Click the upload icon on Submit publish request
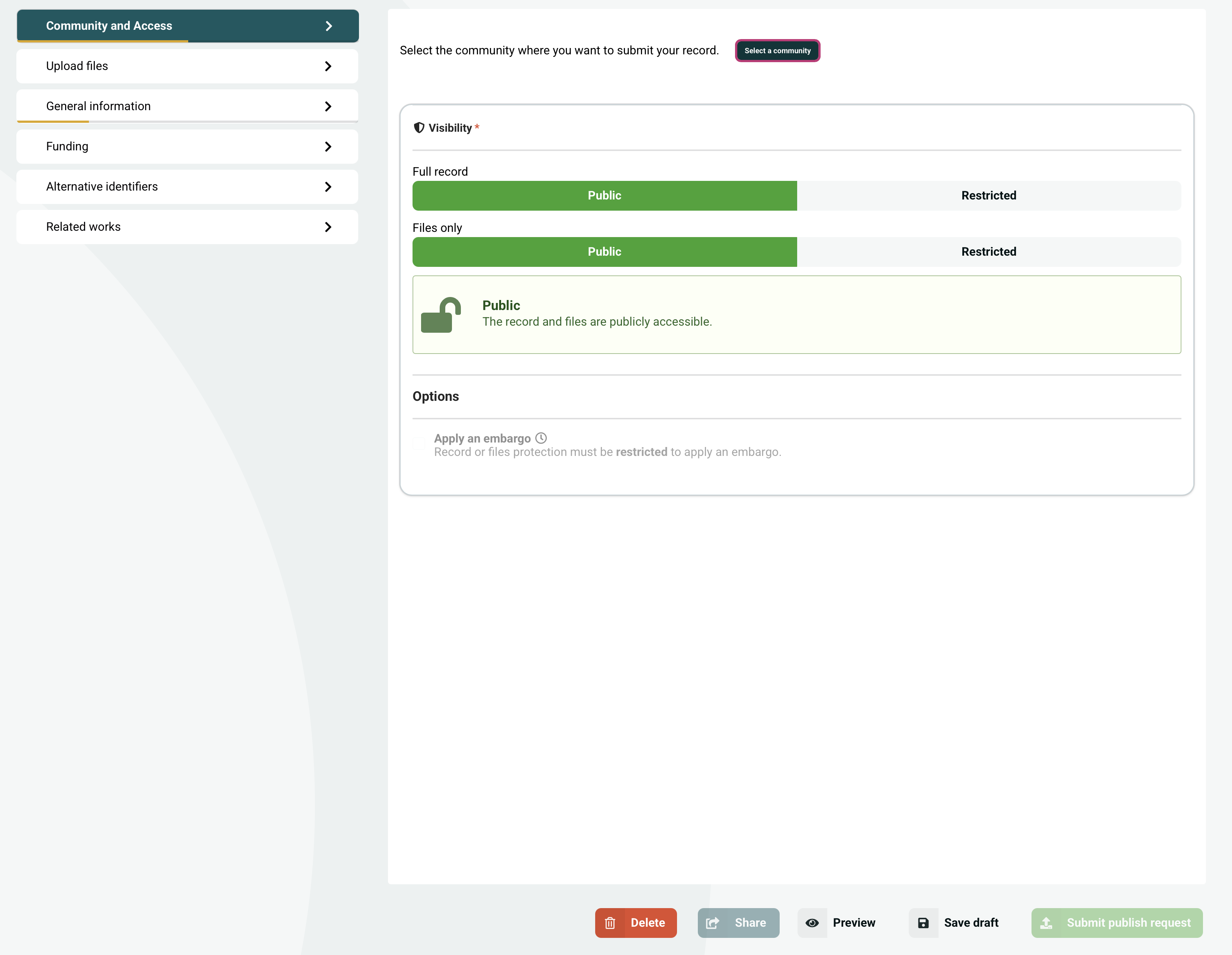Image resolution: width=1232 pixels, height=955 pixels. click(1046, 923)
